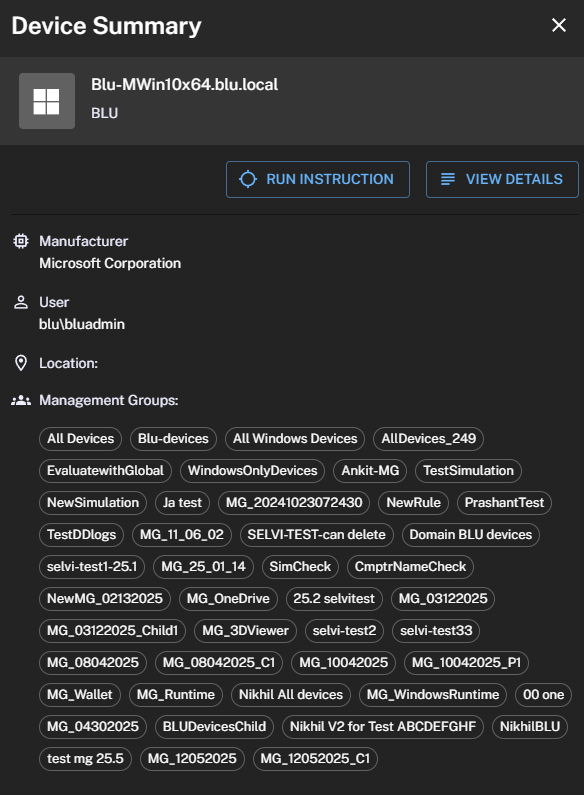This screenshot has height=795, width=584.
Task: Open View Details for the device
Action: pyautogui.click(x=502, y=179)
